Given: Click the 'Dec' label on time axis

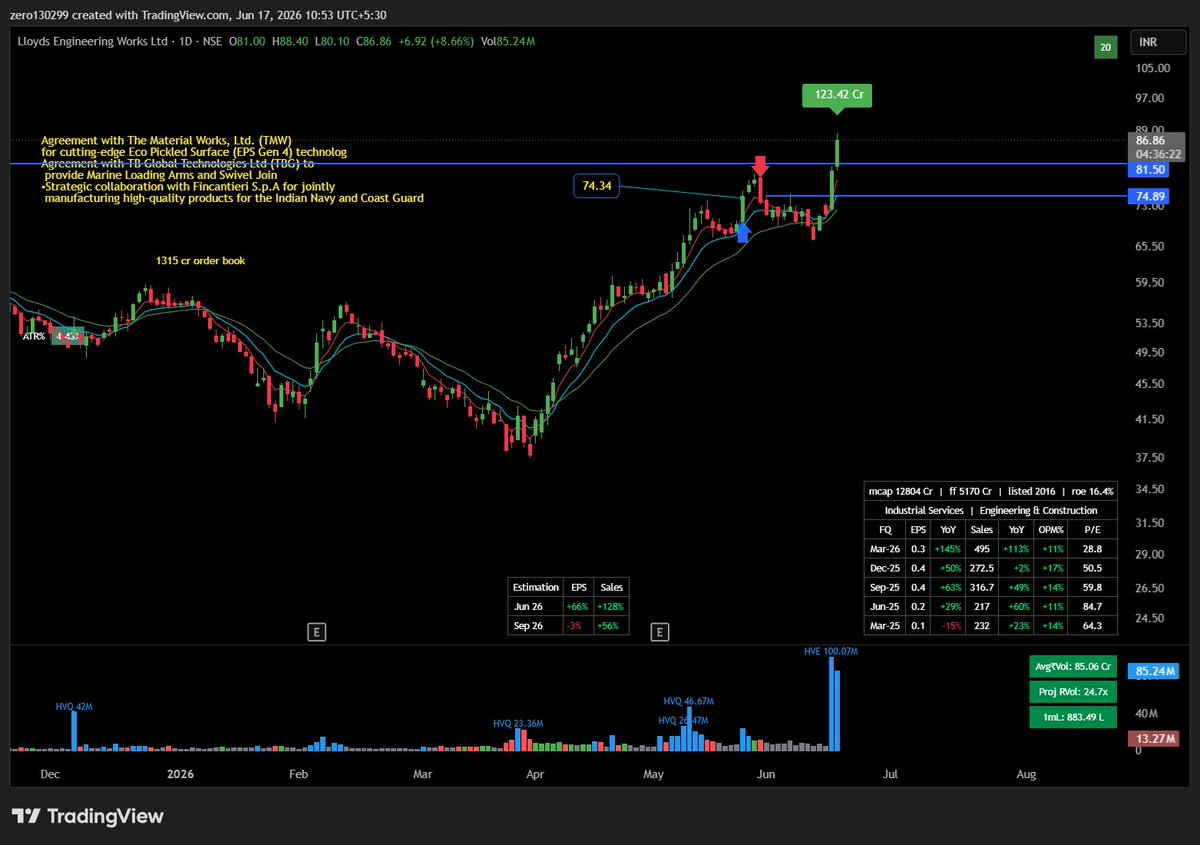Looking at the screenshot, I should [50, 774].
